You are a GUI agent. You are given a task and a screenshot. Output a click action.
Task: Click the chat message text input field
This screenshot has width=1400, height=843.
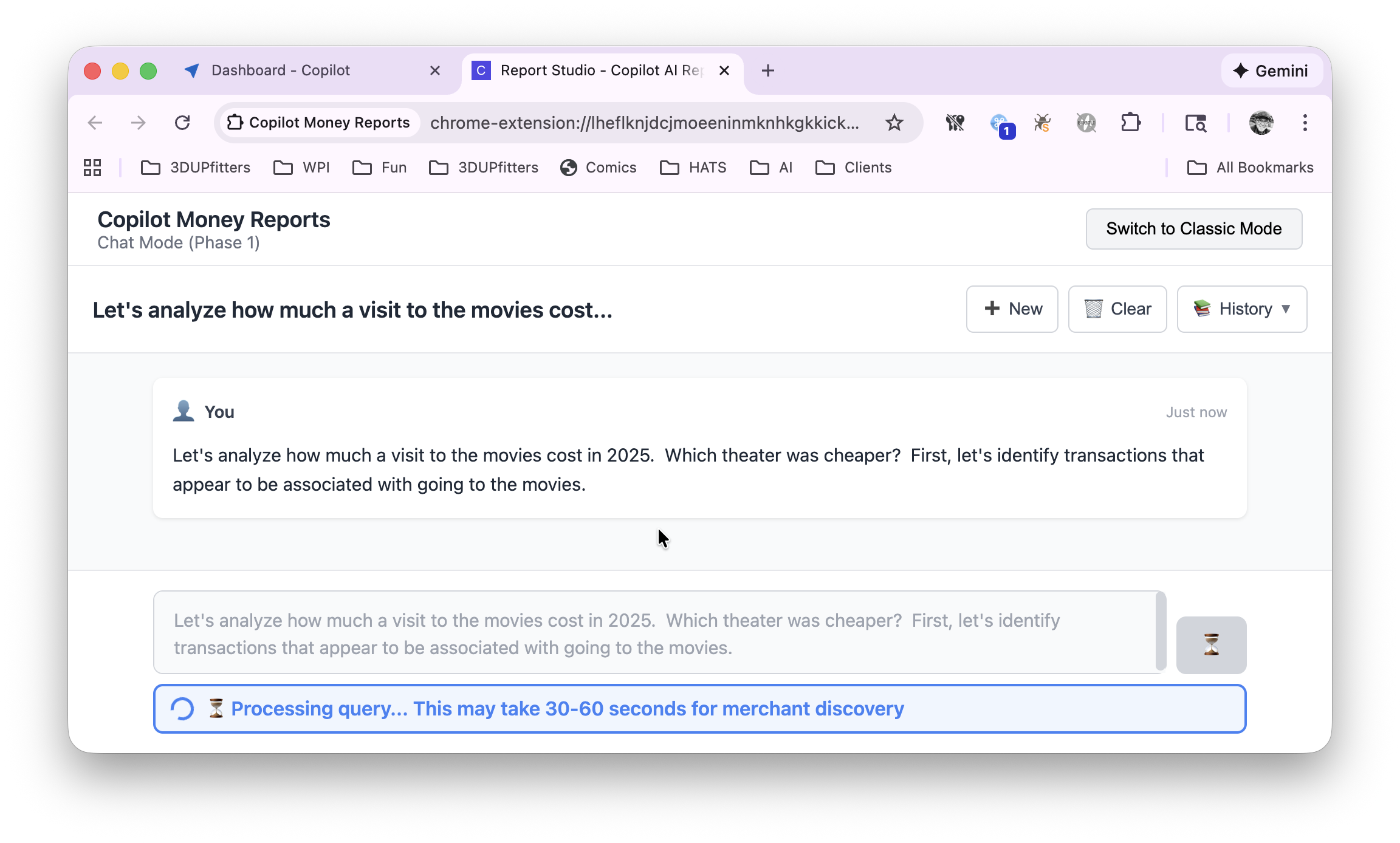coord(653,633)
